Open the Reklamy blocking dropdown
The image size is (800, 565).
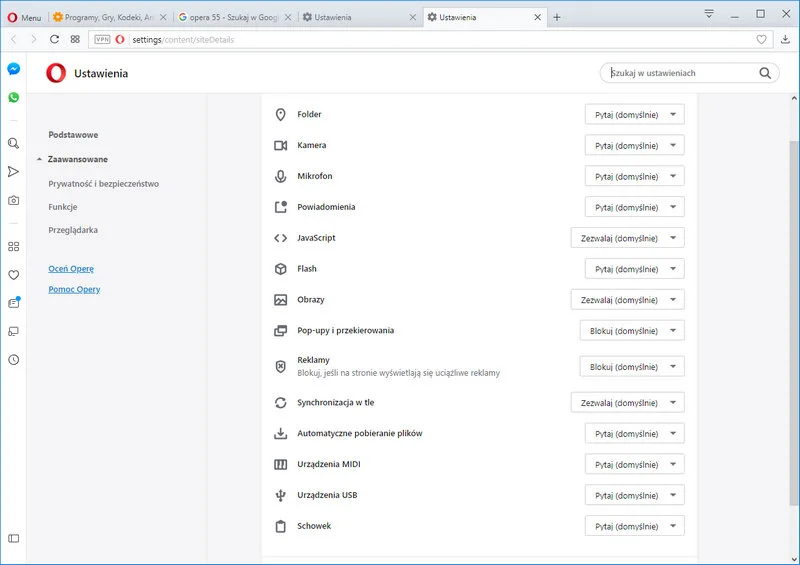click(632, 367)
